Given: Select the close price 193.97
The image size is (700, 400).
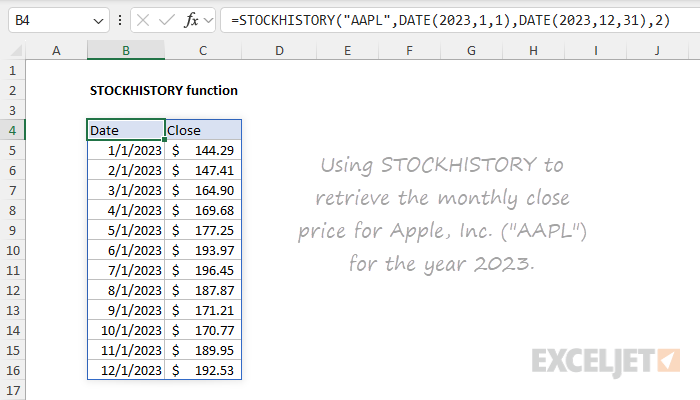Looking at the screenshot, I should (x=203, y=250).
